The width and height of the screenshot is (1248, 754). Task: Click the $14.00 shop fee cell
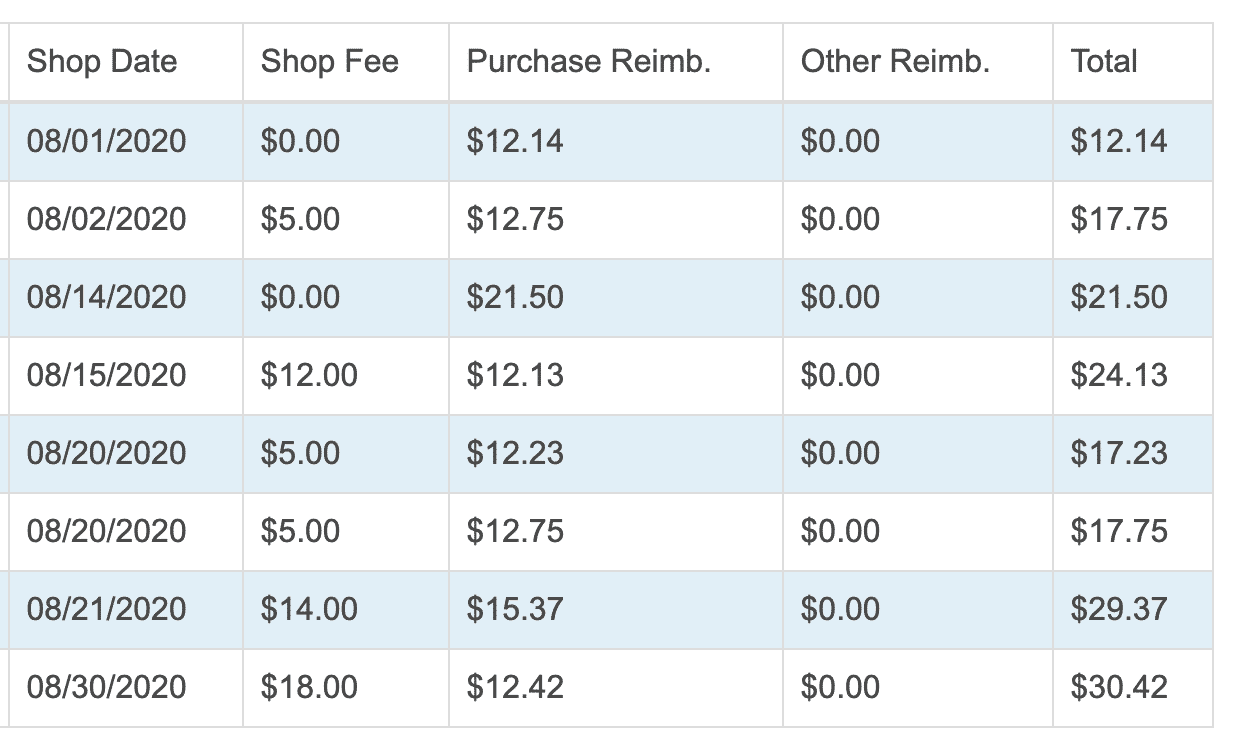[x=346, y=610]
